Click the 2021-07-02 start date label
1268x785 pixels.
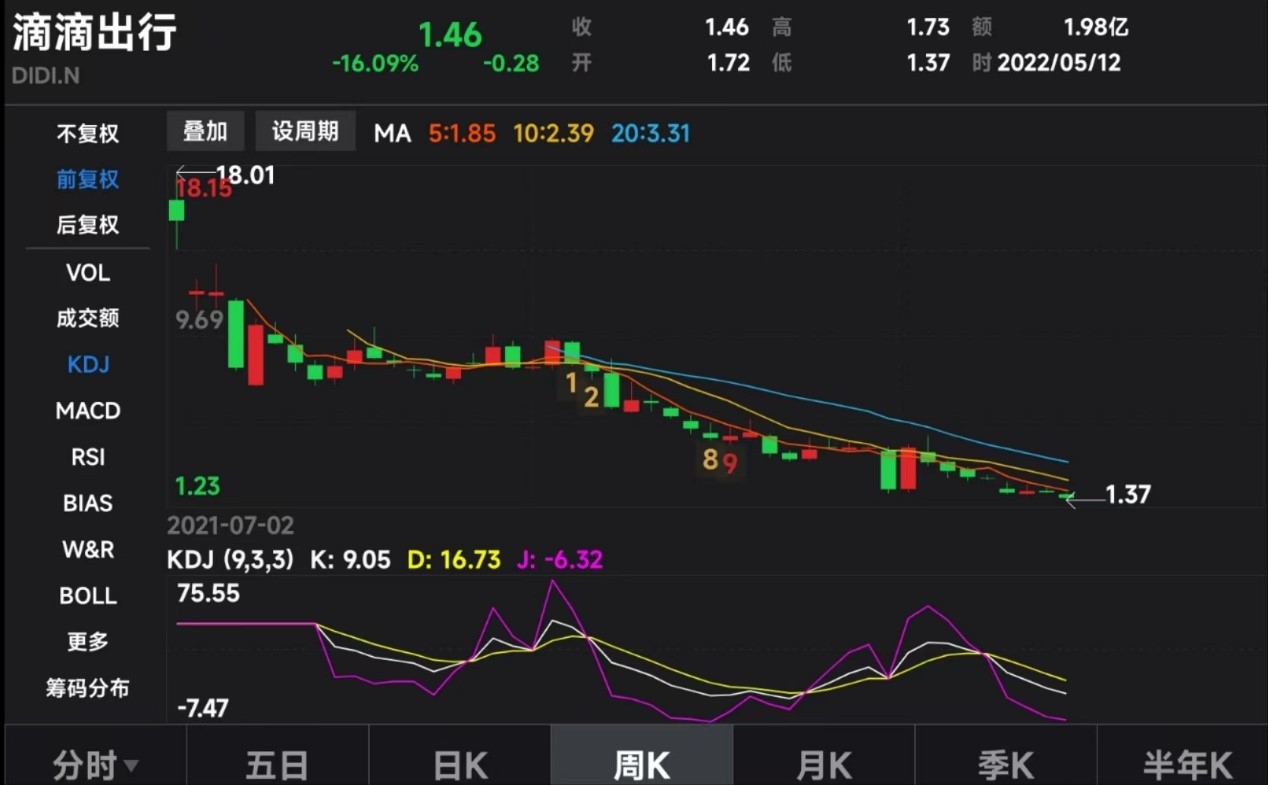point(231,526)
